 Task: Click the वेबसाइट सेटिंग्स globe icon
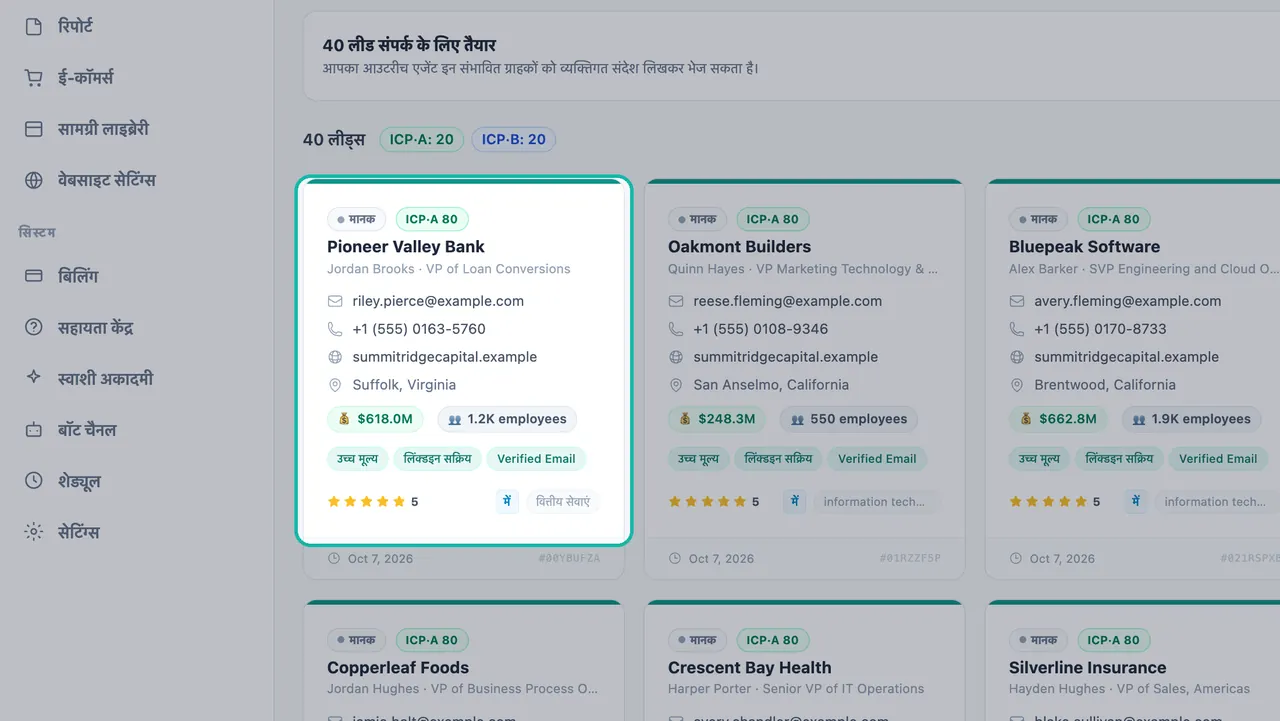pos(34,181)
